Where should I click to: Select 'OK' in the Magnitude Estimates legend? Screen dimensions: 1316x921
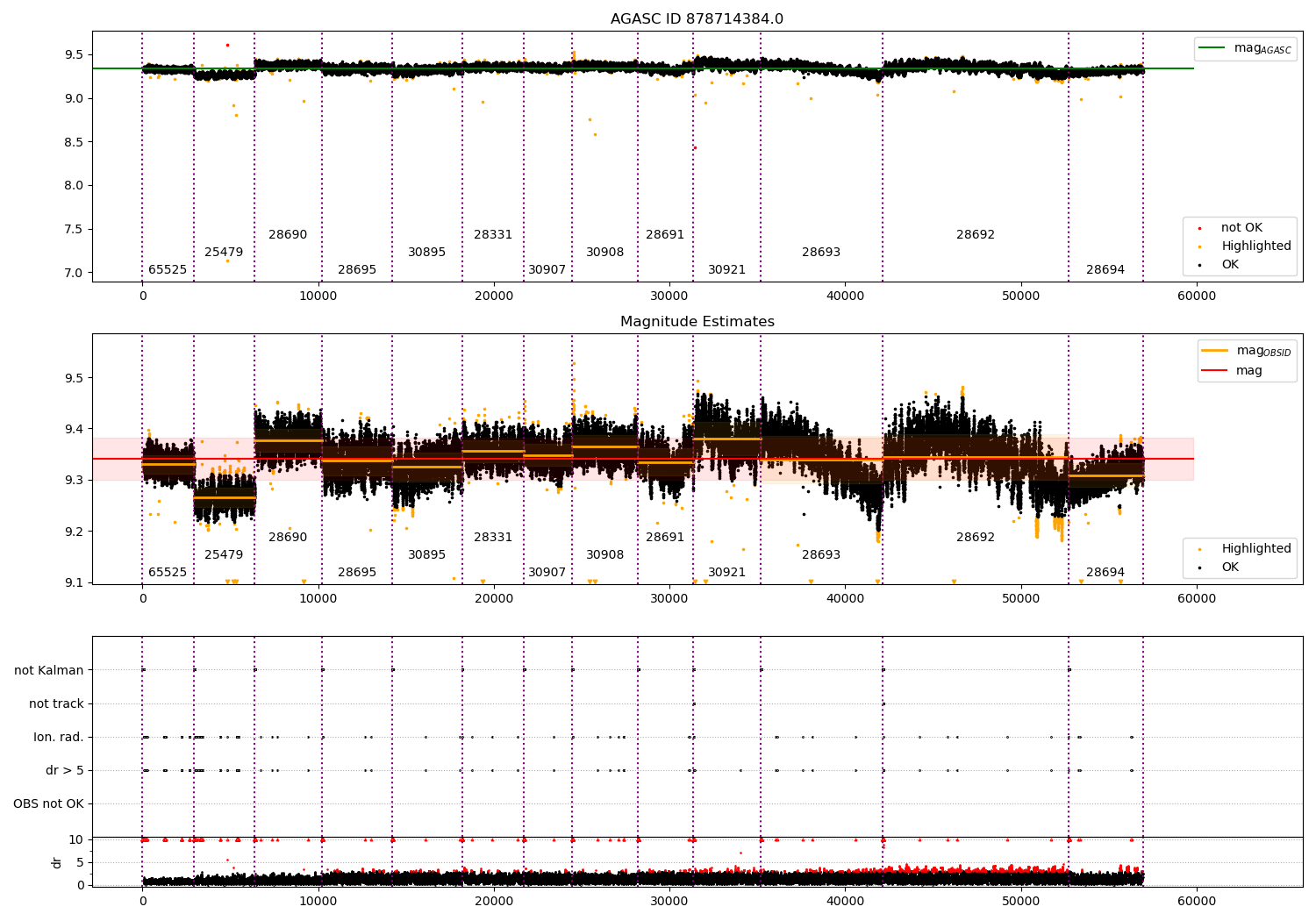(1230, 568)
